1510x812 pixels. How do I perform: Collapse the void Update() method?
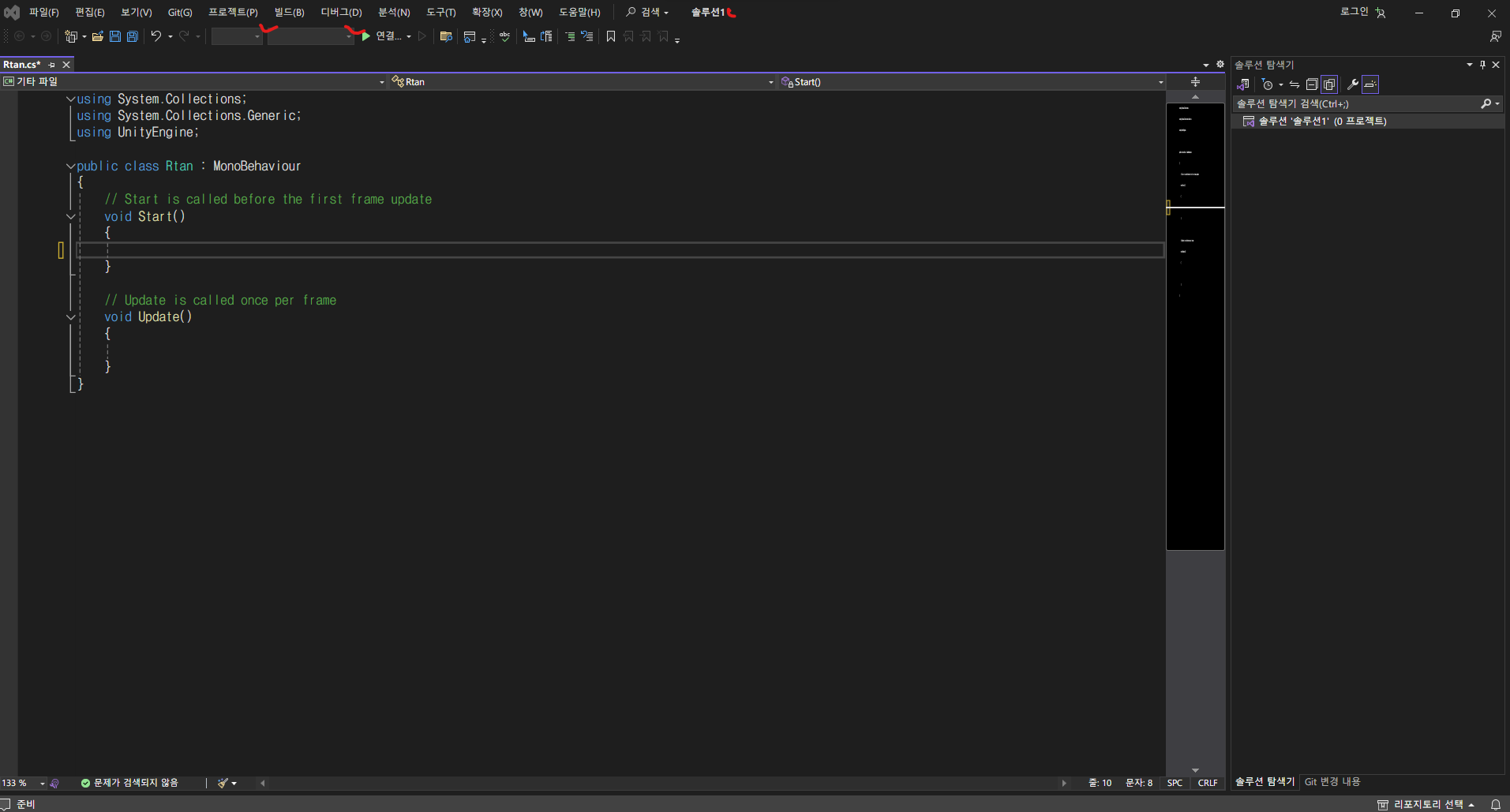(70, 317)
